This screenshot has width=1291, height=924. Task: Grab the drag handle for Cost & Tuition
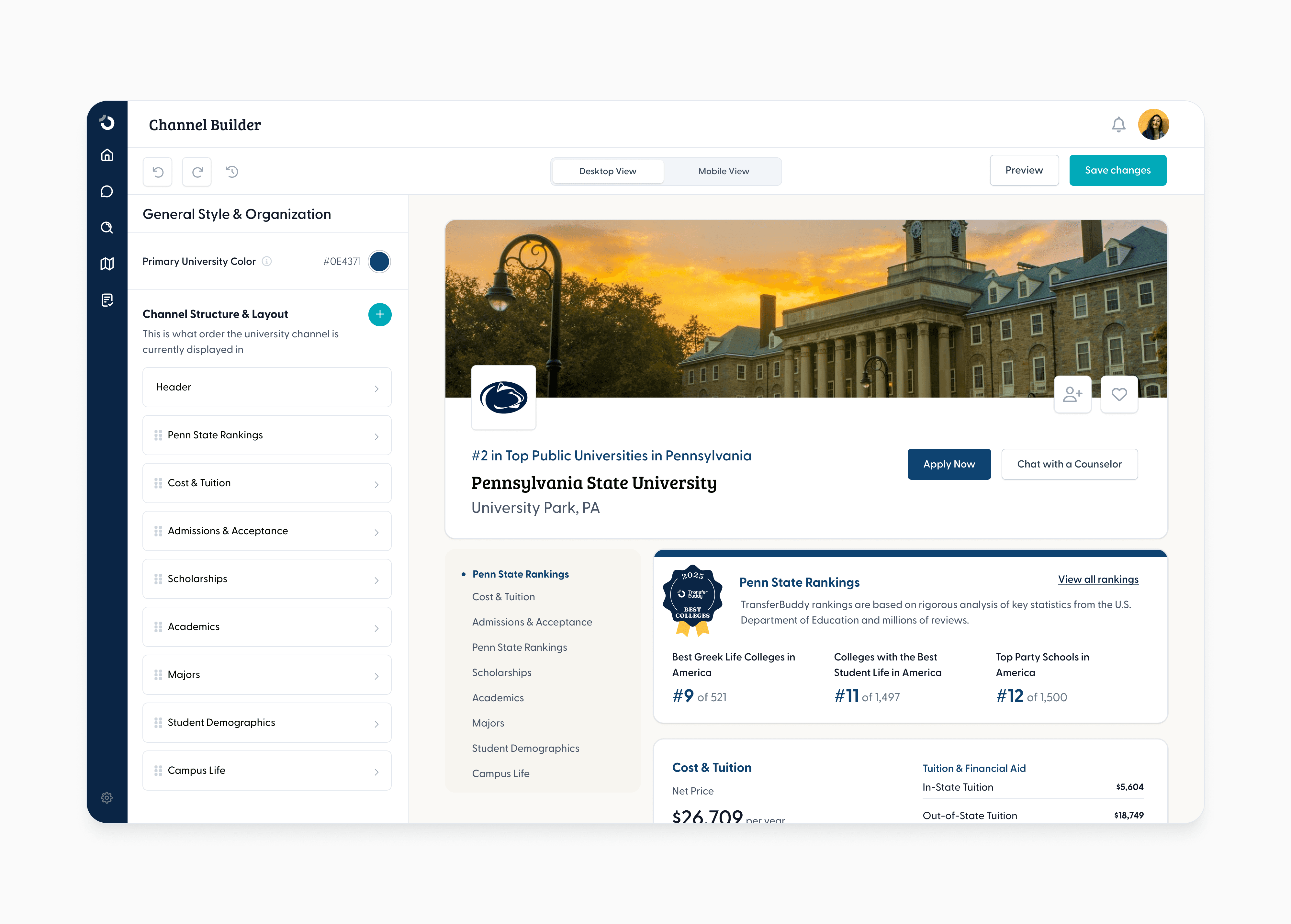click(158, 483)
